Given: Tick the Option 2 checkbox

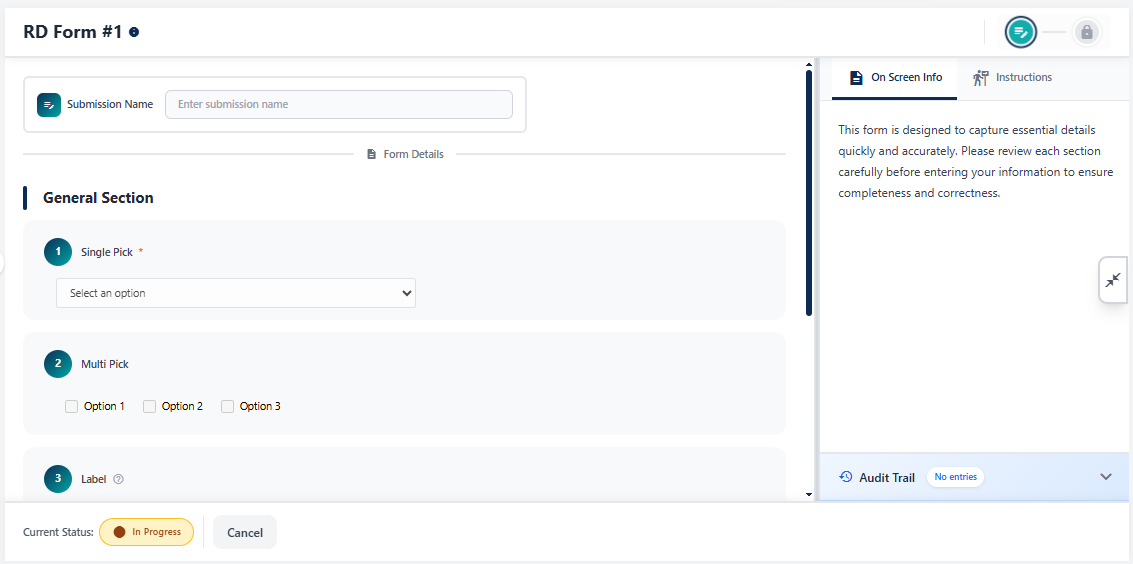Looking at the screenshot, I should tap(149, 406).
